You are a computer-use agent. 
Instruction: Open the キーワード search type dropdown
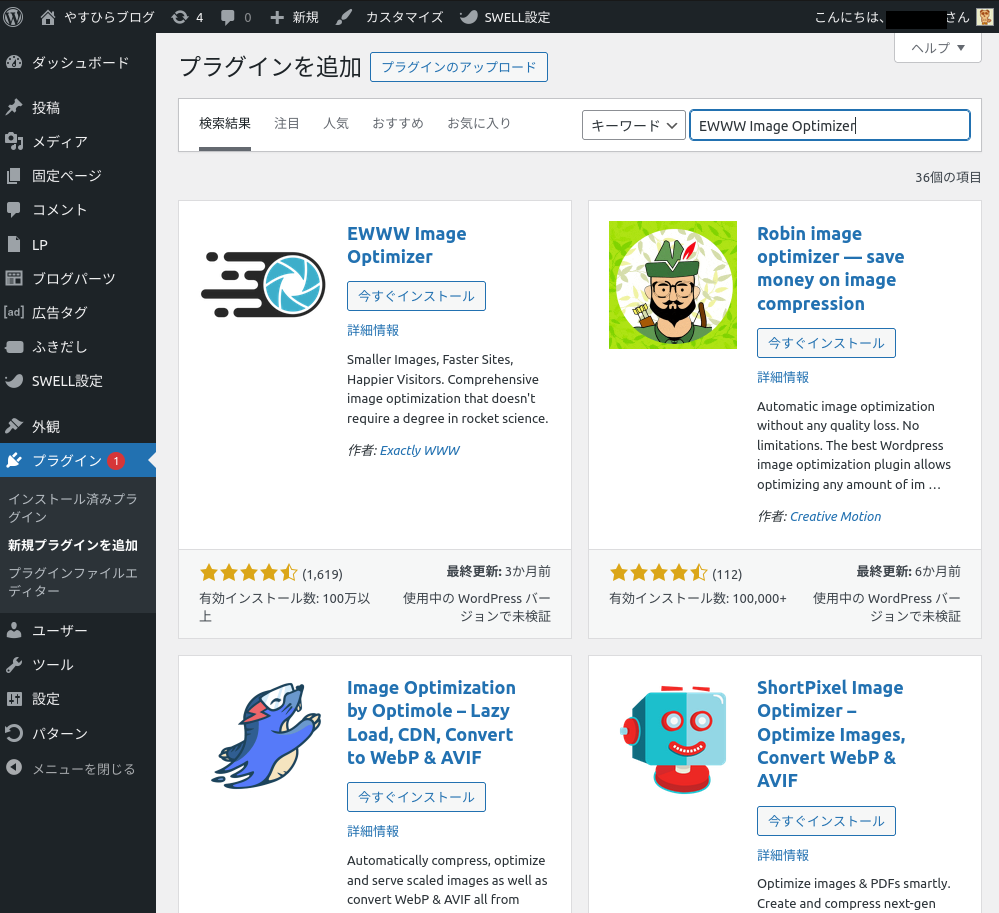point(633,125)
